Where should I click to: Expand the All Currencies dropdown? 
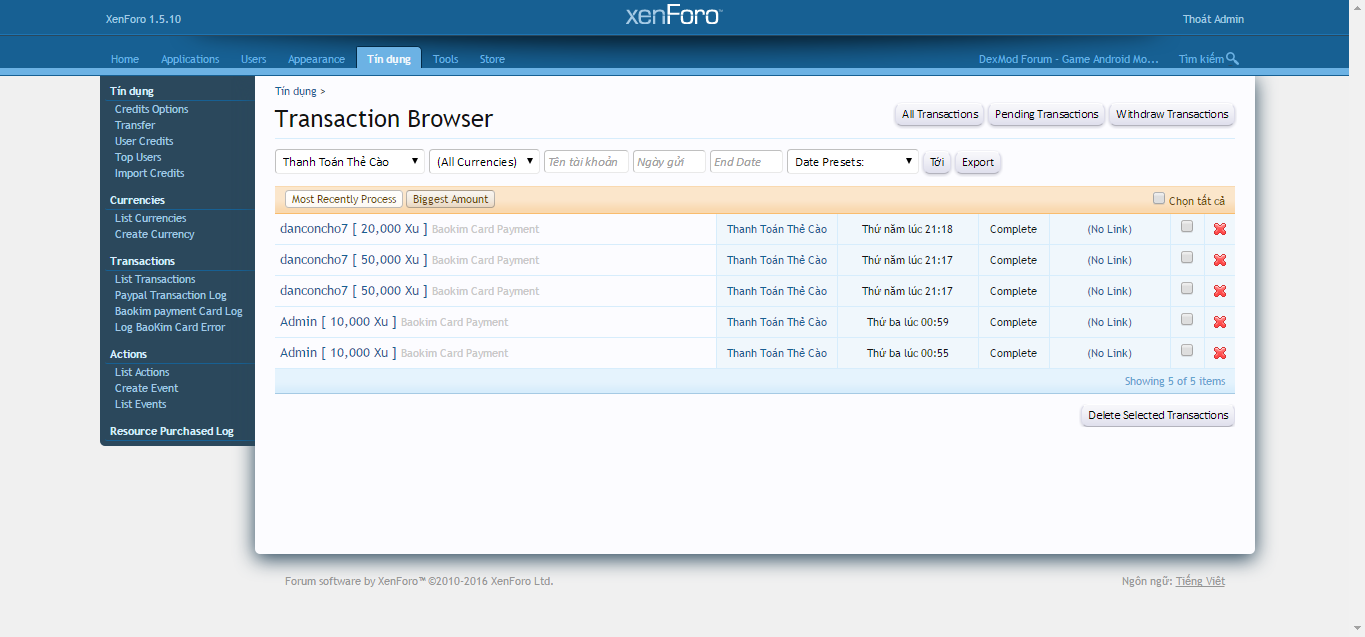point(484,162)
